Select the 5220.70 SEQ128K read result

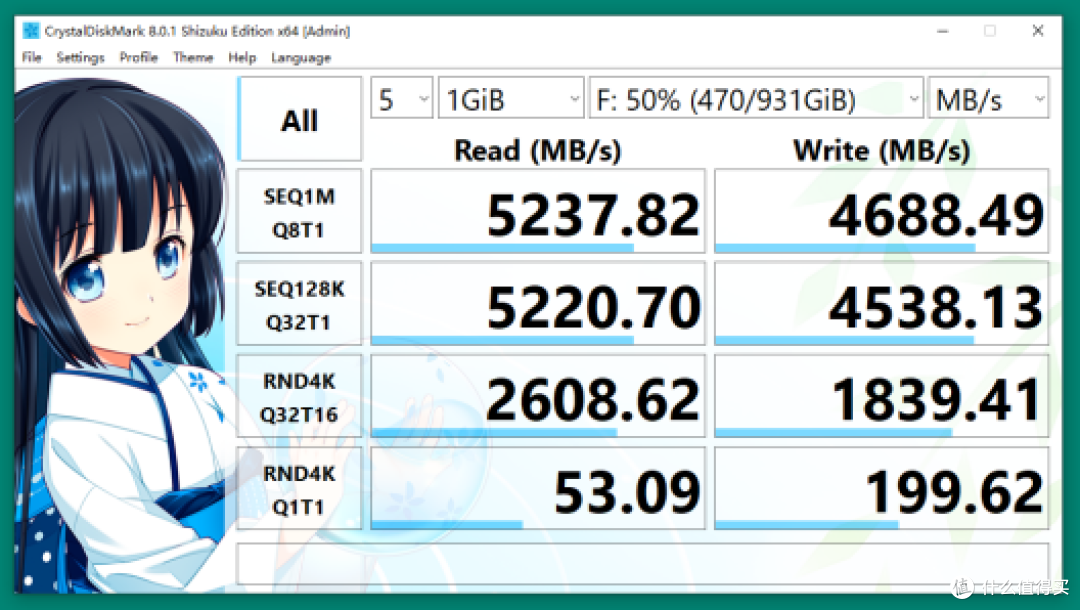coord(538,304)
